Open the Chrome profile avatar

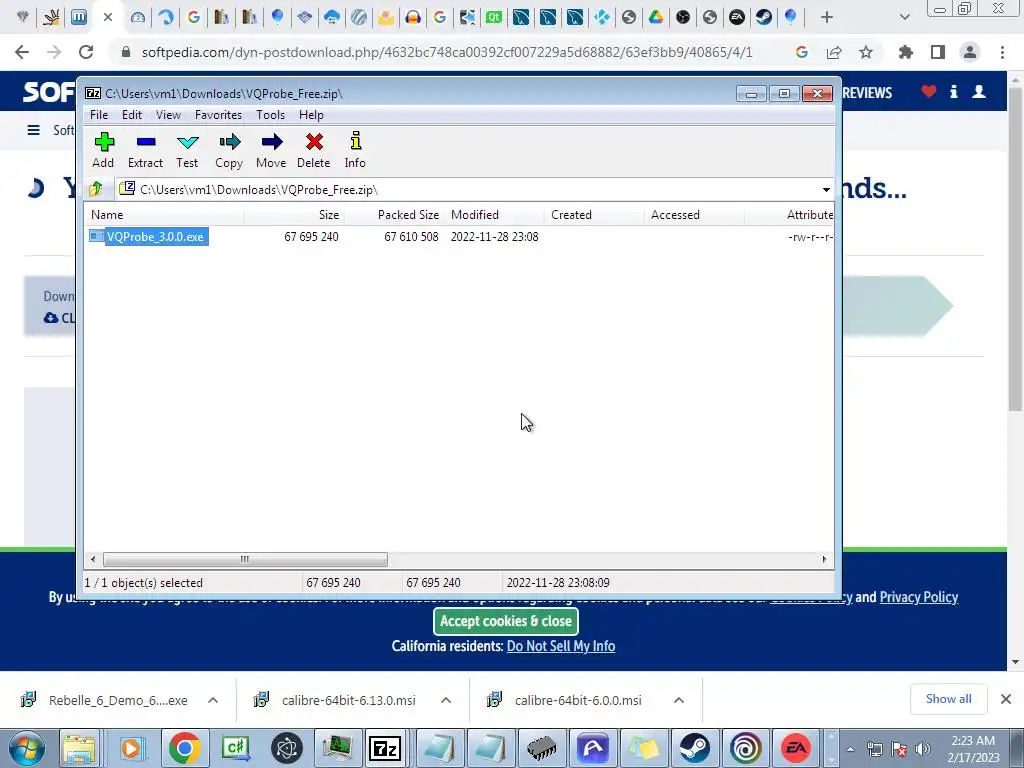tap(970, 52)
